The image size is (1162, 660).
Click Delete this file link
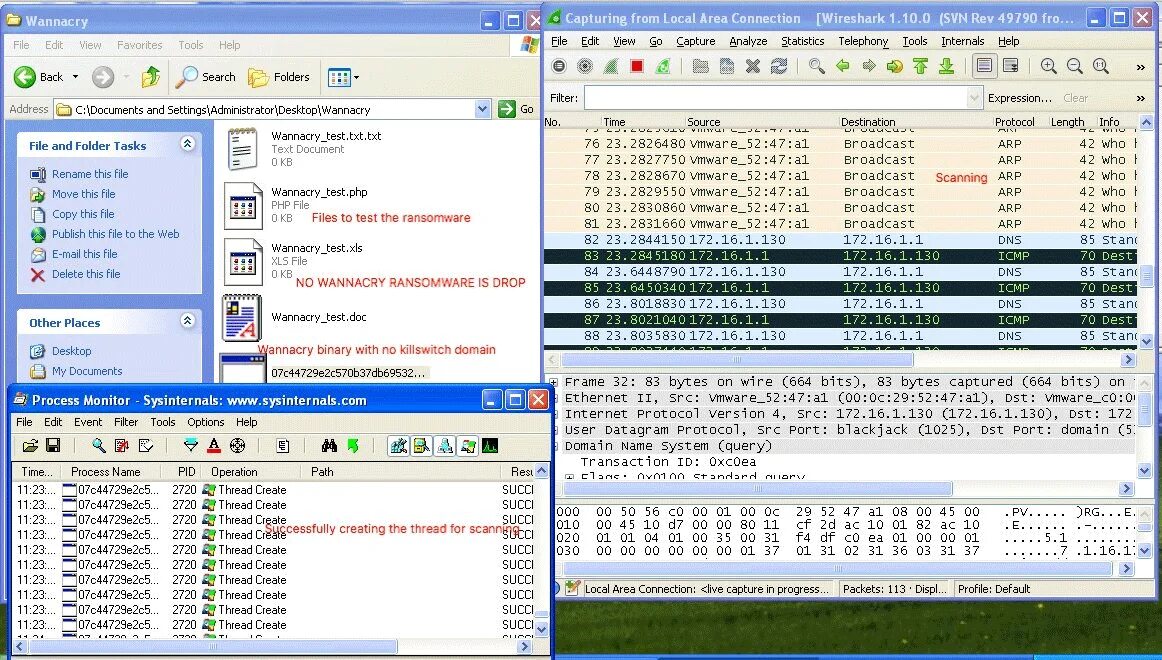click(x=86, y=274)
